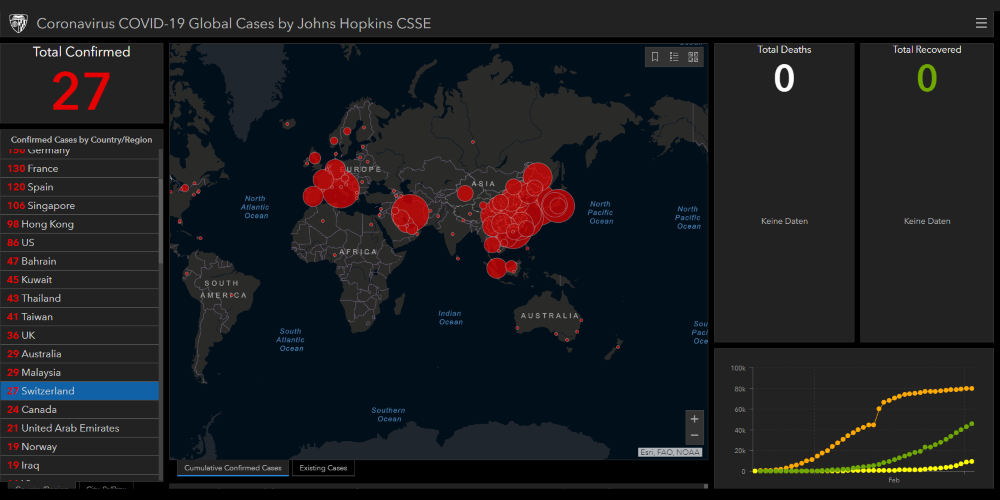
Task: Zoom in on the map with plus
Action: (x=695, y=419)
